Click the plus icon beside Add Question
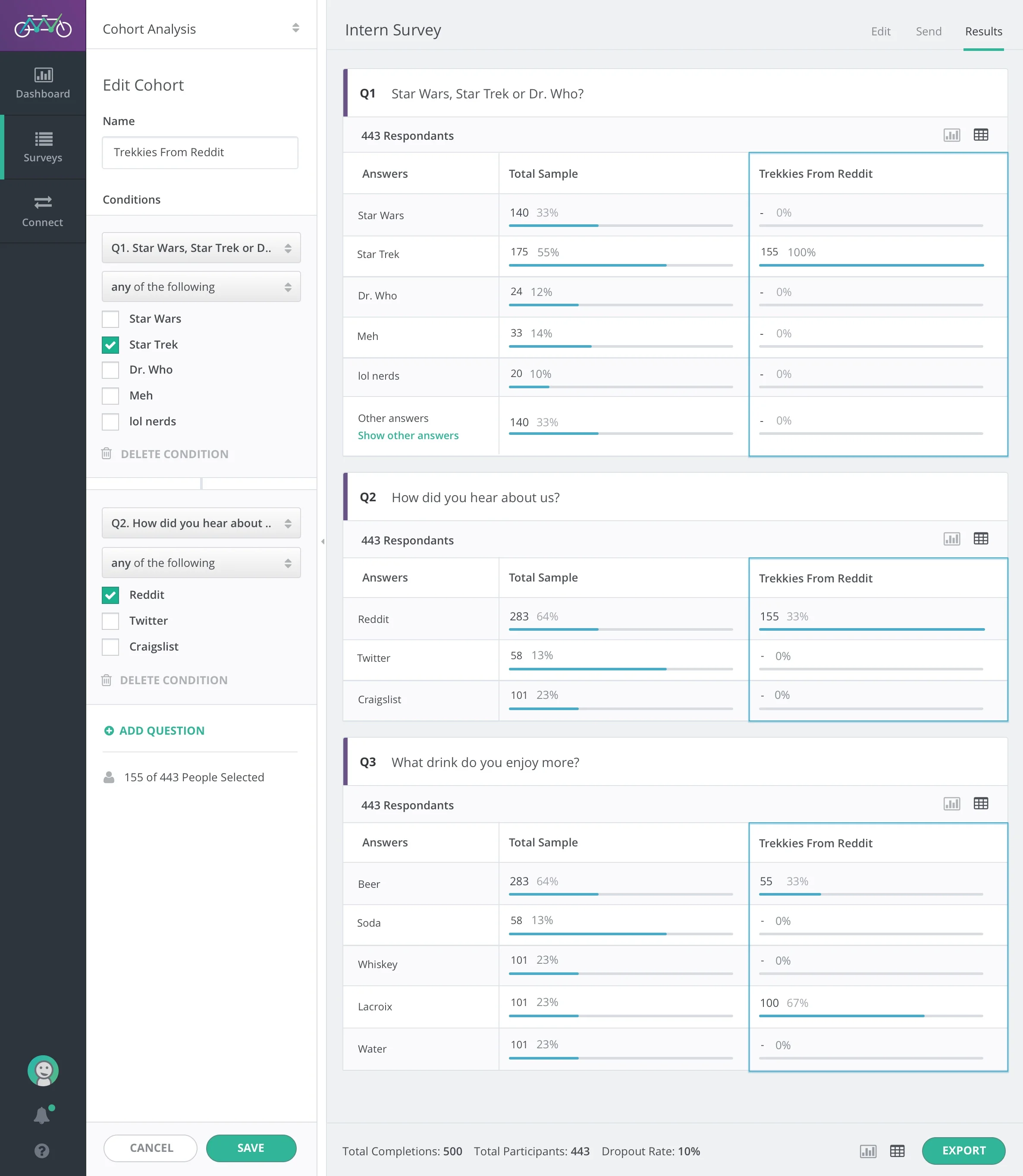Viewport: 1023px width, 1176px height. pyautogui.click(x=109, y=731)
